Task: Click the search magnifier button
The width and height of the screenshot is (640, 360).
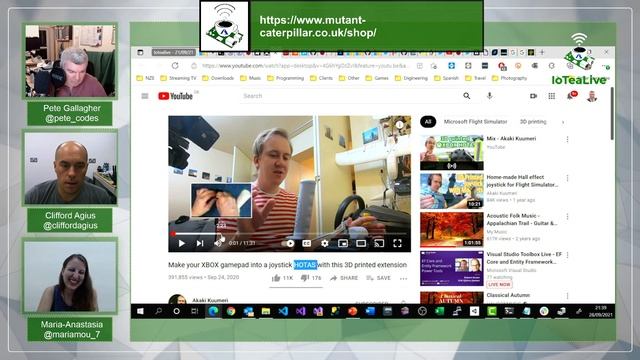Action: coord(467,96)
